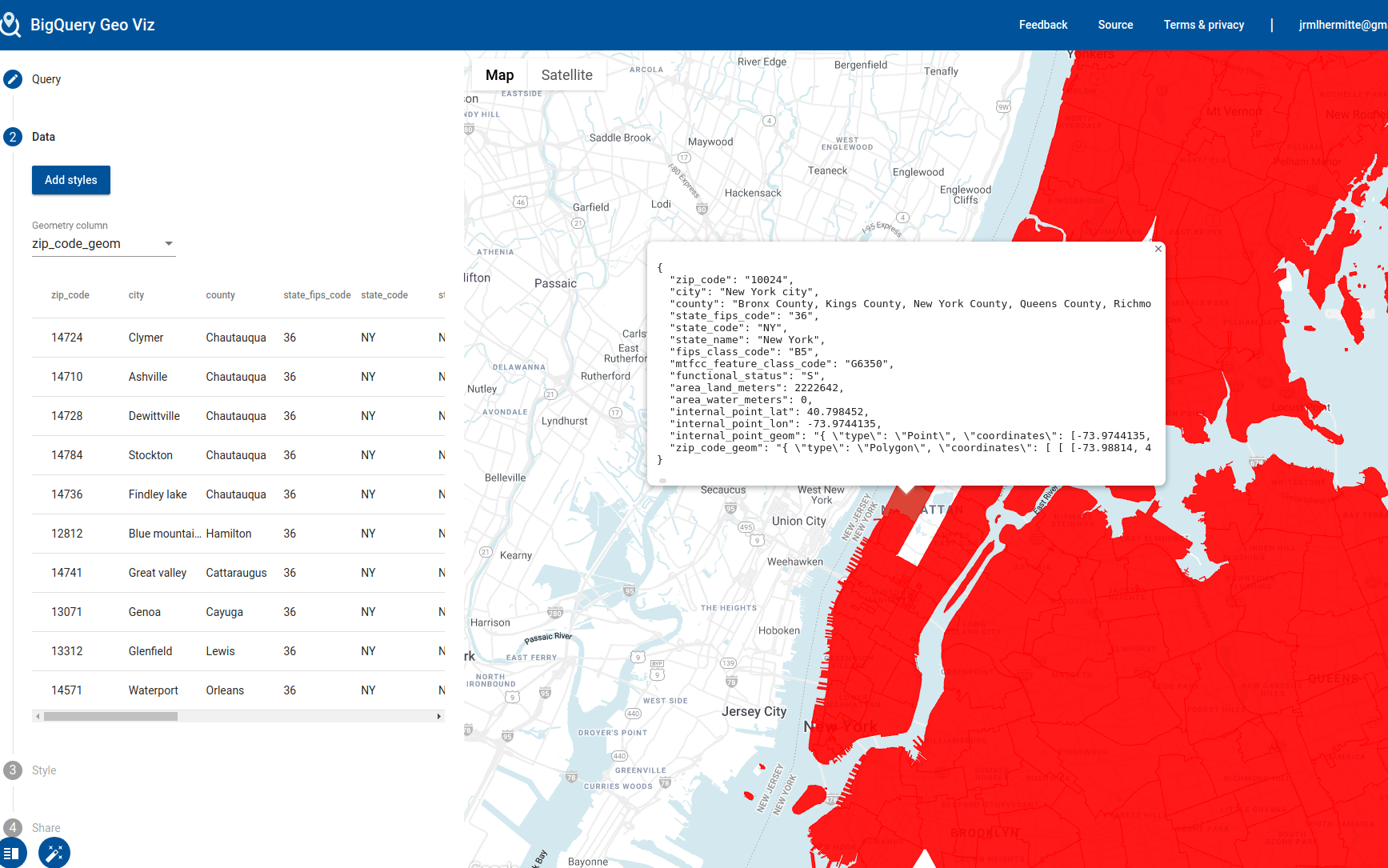The image size is (1388, 868).
Task: Click the Query step label
Action: coord(46,79)
